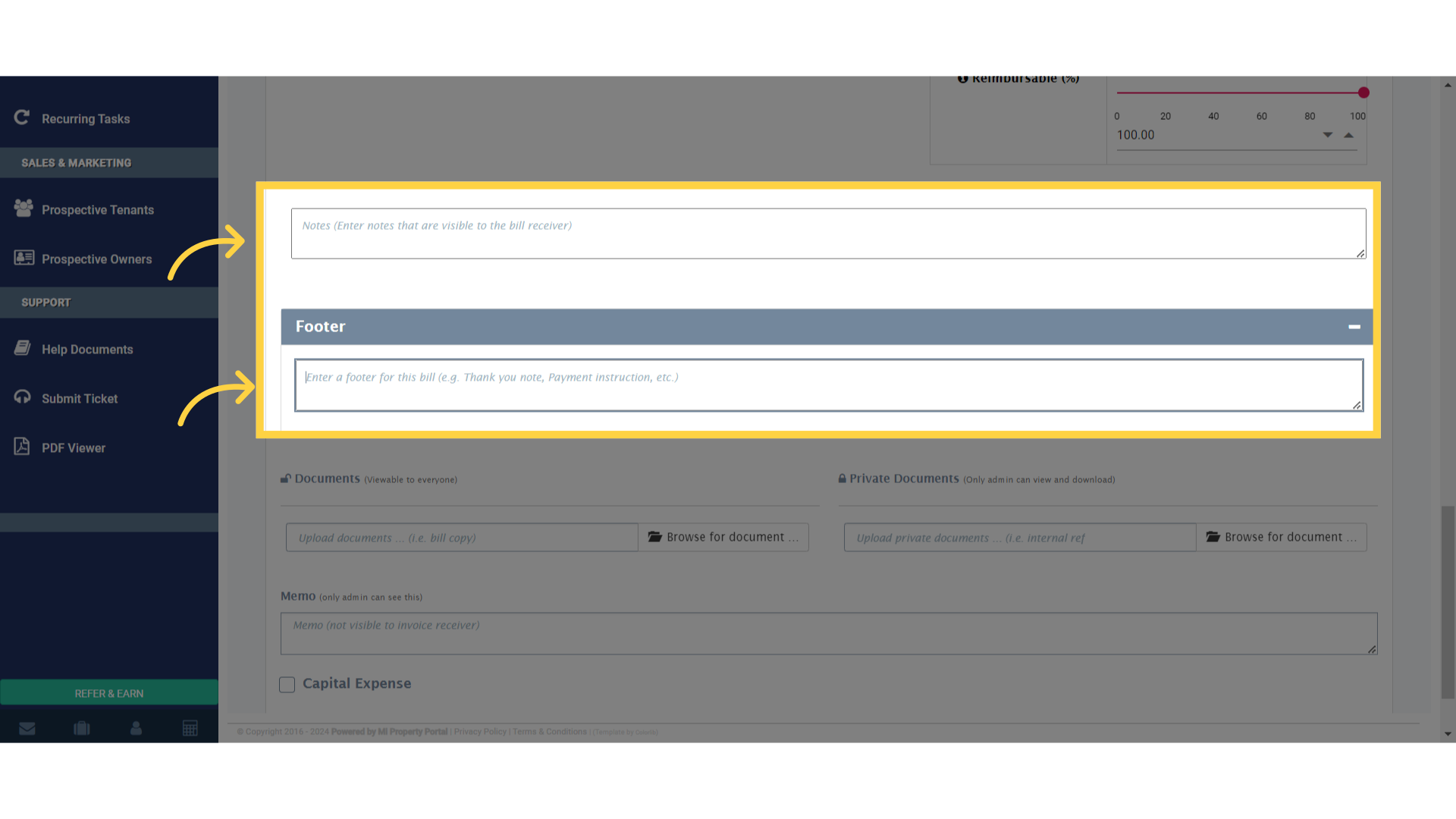Open the Privacy Policy link
The width and height of the screenshot is (1456, 819).
(x=480, y=732)
